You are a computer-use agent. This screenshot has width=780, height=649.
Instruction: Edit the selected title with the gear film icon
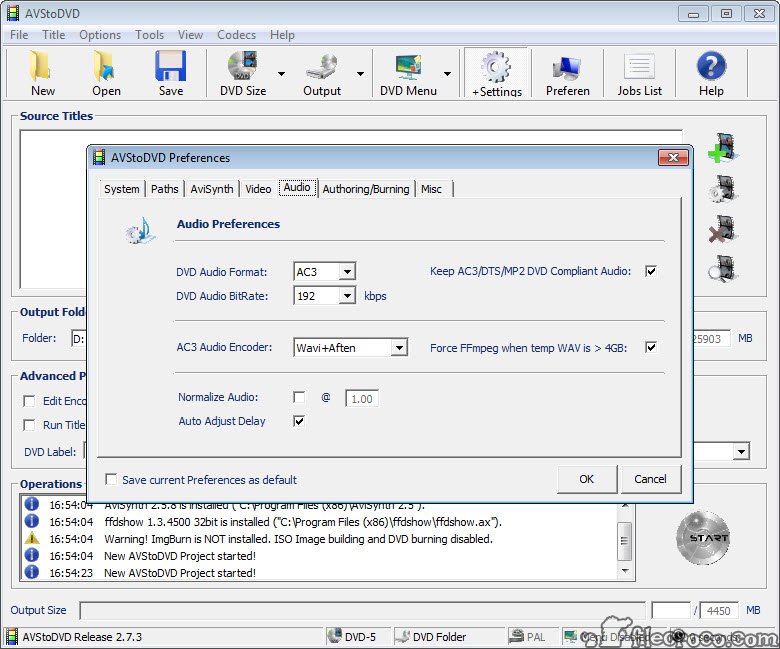click(x=723, y=188)
